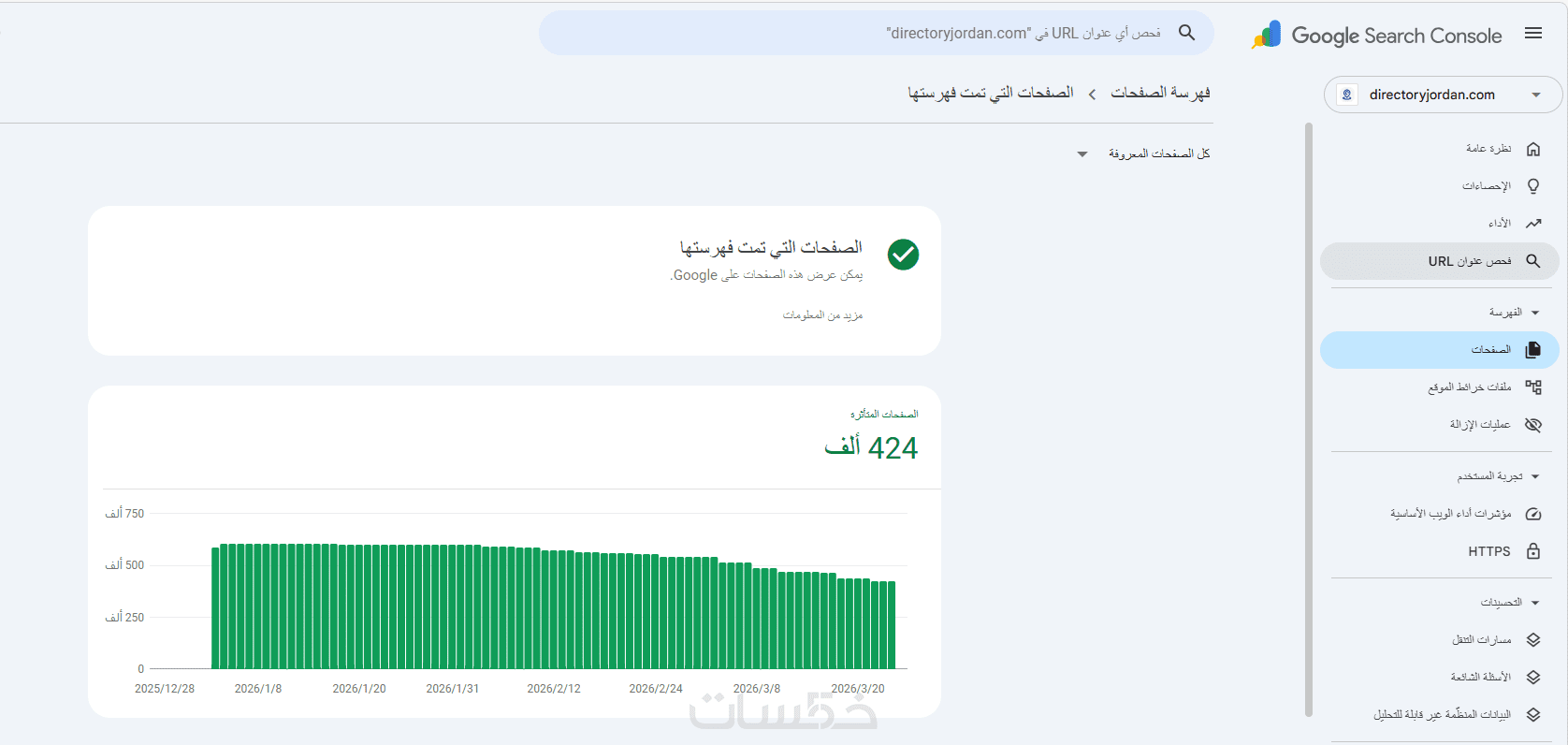Click the مزيد من المعلومات link
The width and height of the screenshot is (1568, 745).
822,315
